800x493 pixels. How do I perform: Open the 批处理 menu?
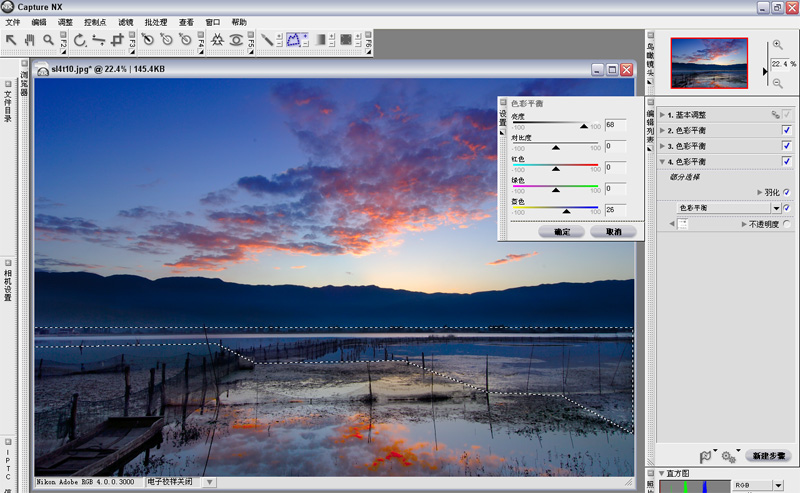(x=156, y=22)
